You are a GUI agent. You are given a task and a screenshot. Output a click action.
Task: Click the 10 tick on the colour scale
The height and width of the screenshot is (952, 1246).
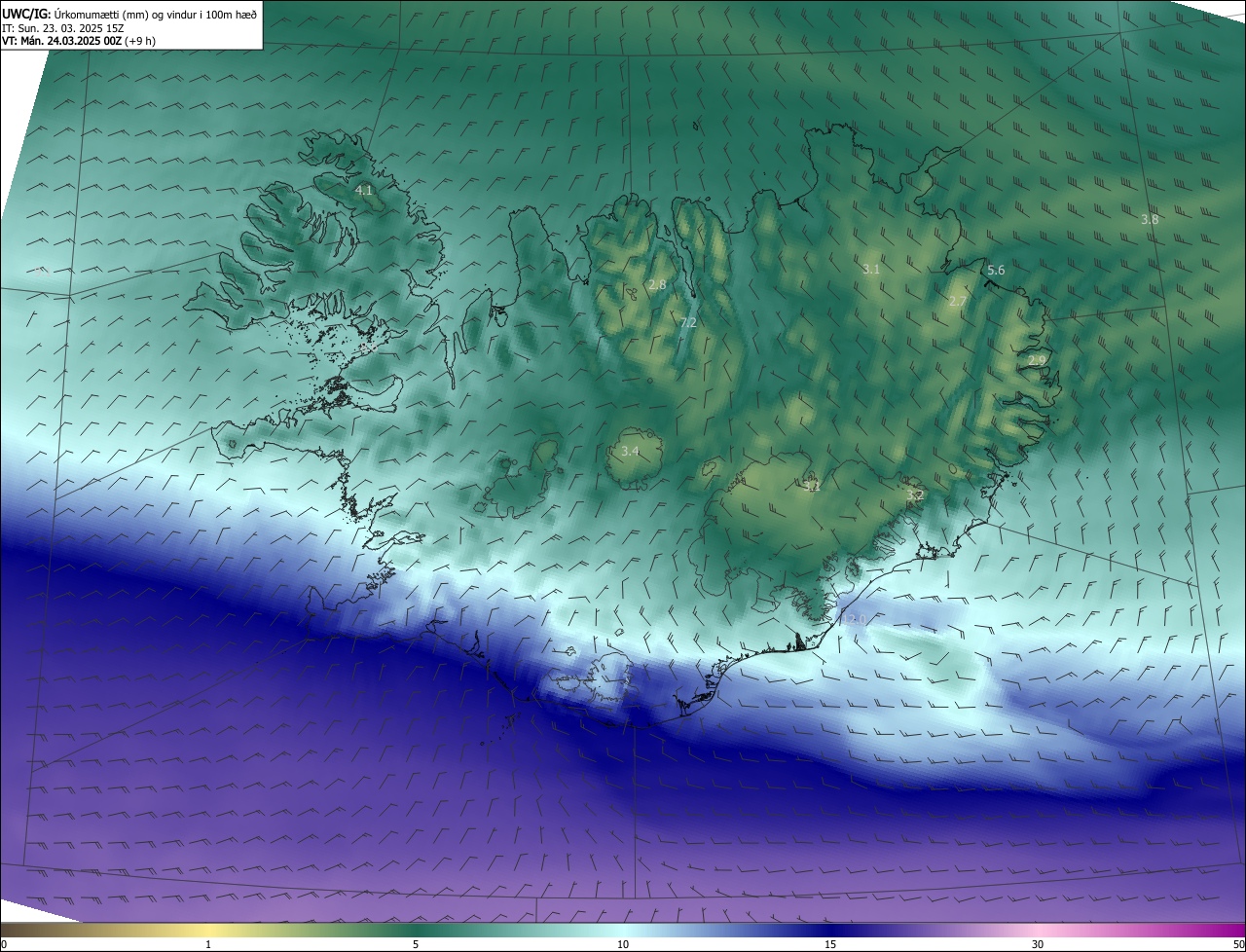623,944
